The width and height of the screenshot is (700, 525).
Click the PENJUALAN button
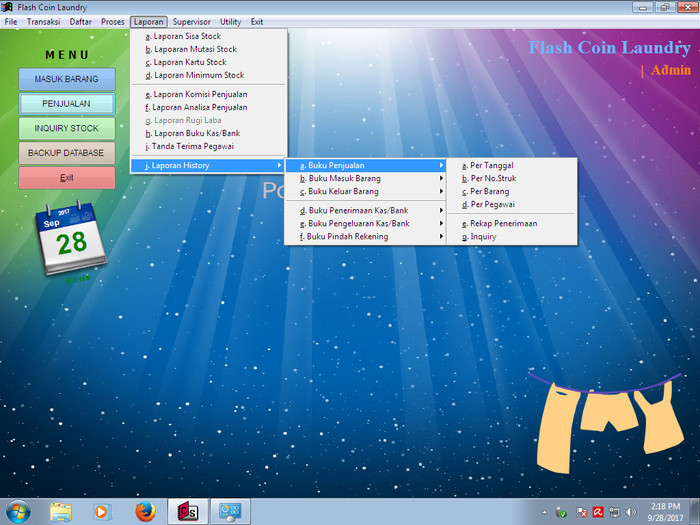[67, 104]
